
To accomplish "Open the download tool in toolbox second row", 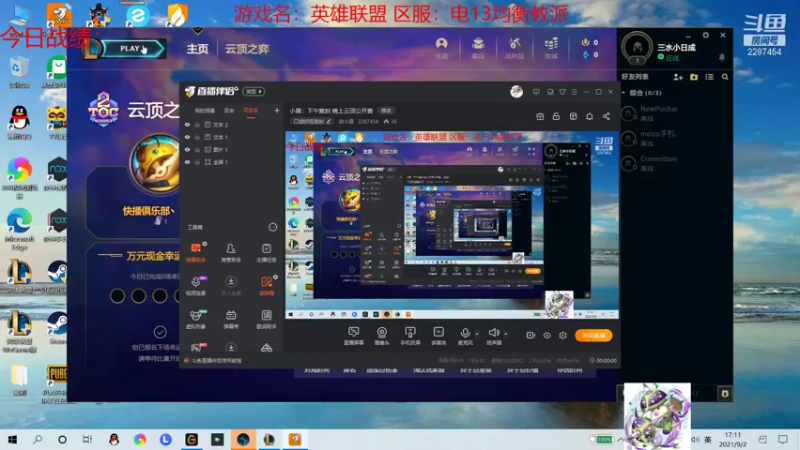I will coord(231,286).
